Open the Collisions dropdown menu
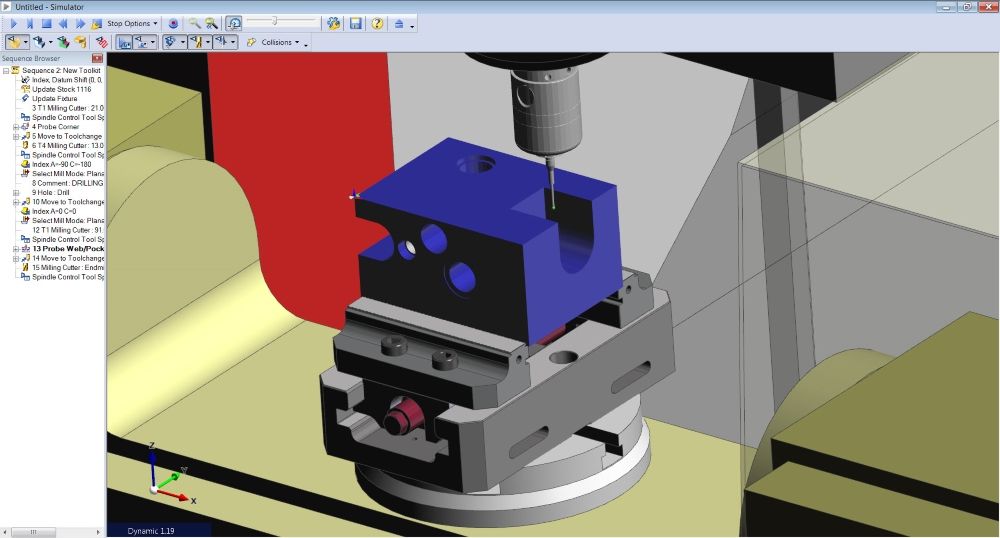Screen dimensions: 1000x538 tap(279, 42)
